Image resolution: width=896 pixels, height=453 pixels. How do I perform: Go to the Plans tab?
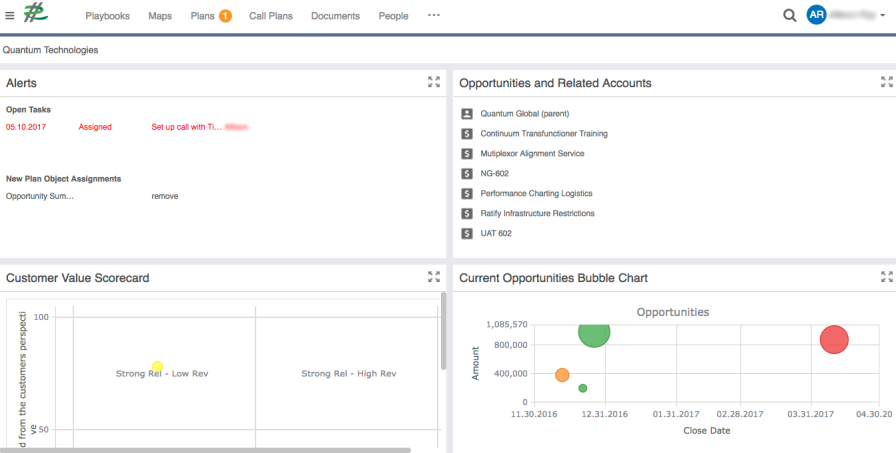coord(202,16)
